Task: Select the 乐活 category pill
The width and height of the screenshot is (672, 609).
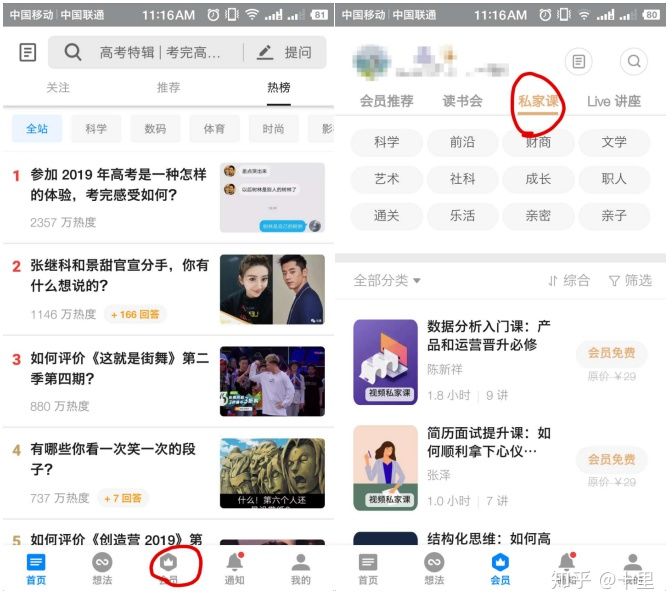Action: 462,216
